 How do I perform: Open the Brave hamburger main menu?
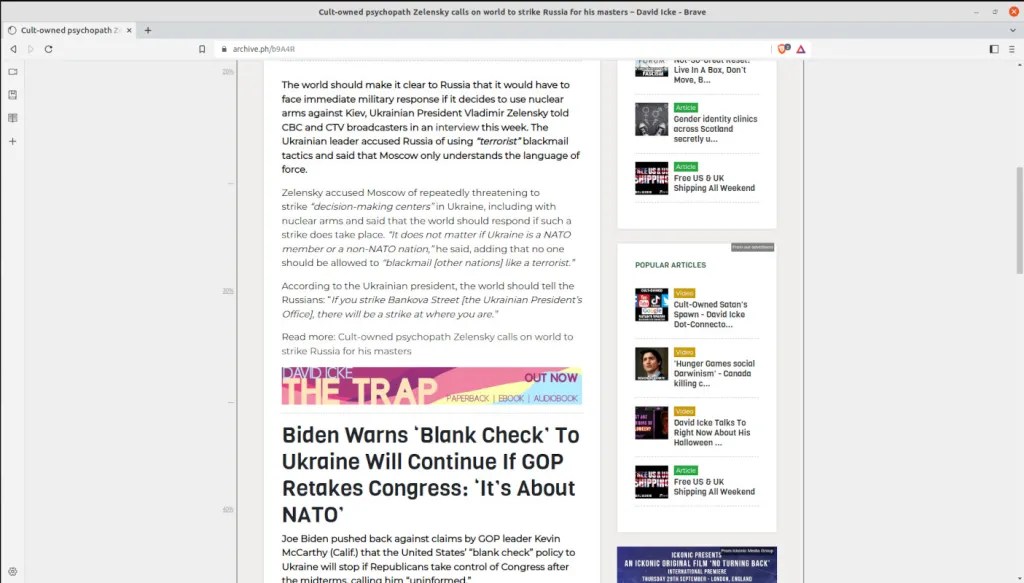[x=1011, y=49]
